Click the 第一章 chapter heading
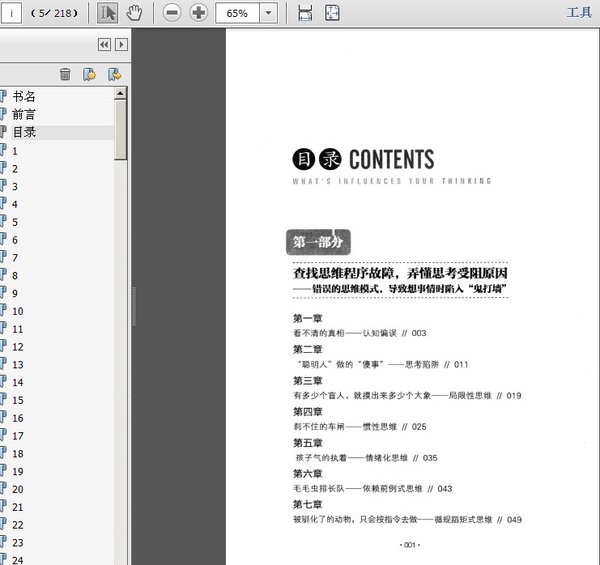 pyautogui.click(x=308, y=318)
